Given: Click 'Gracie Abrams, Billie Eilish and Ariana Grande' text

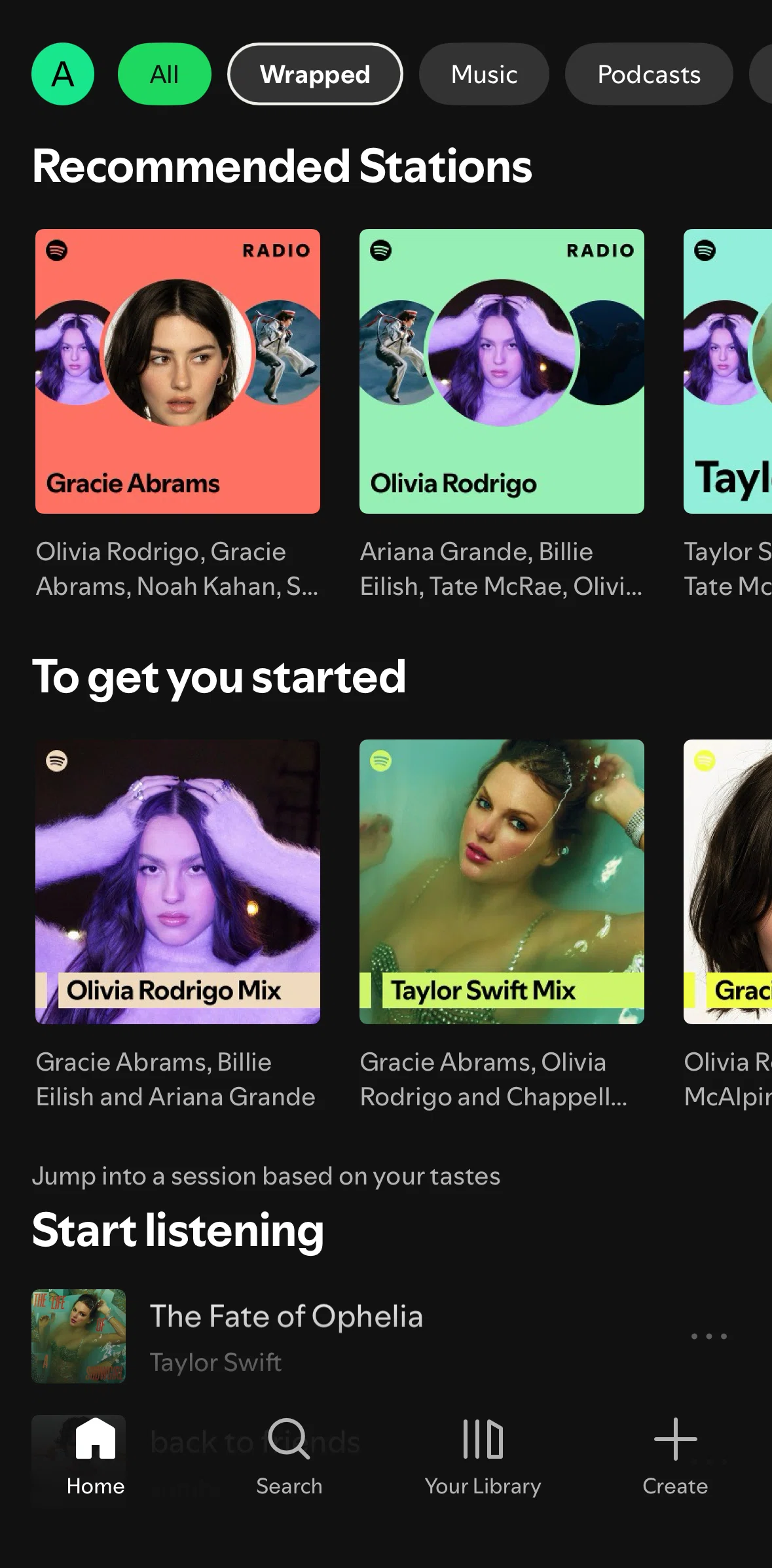Looking at the screenshot, I should [x=175, y=1079].
